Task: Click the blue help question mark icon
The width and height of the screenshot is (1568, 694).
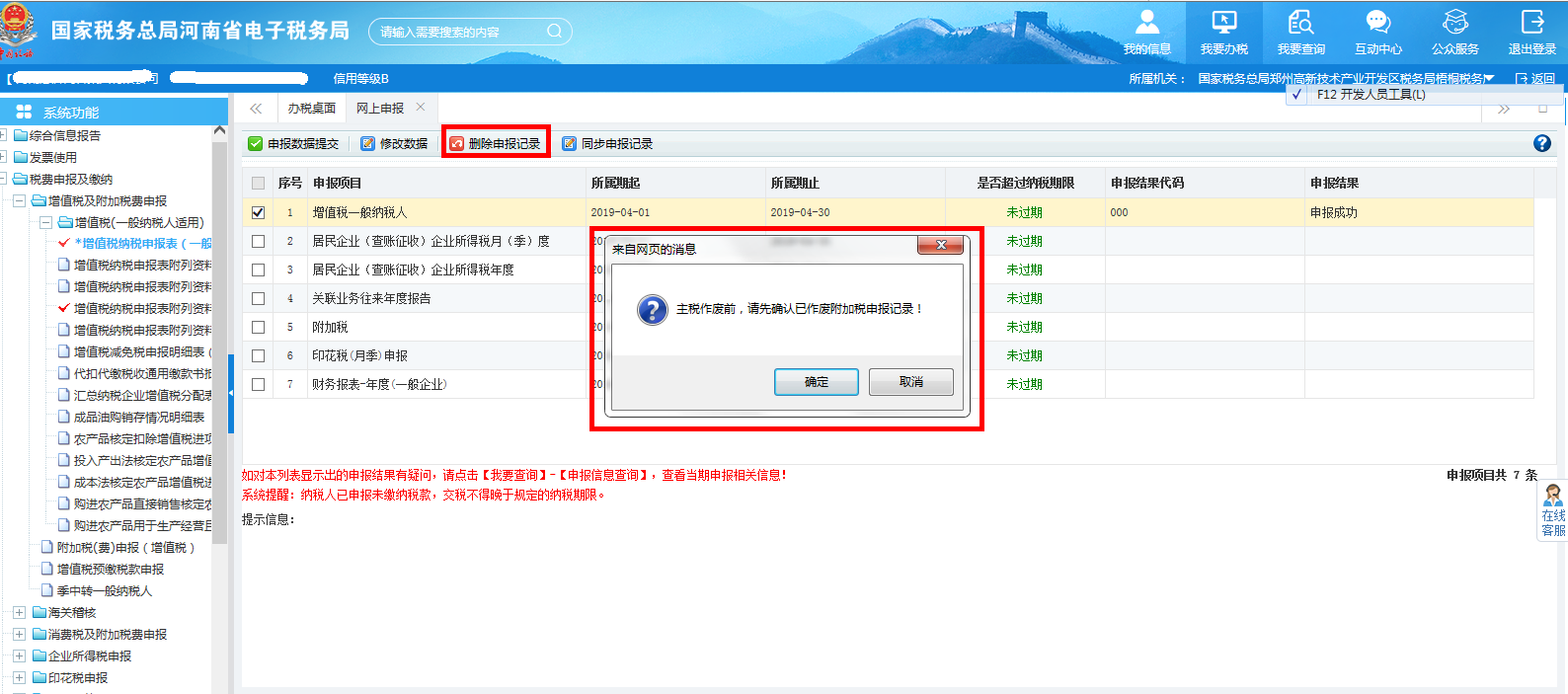Action: (x=1541, y=144)
